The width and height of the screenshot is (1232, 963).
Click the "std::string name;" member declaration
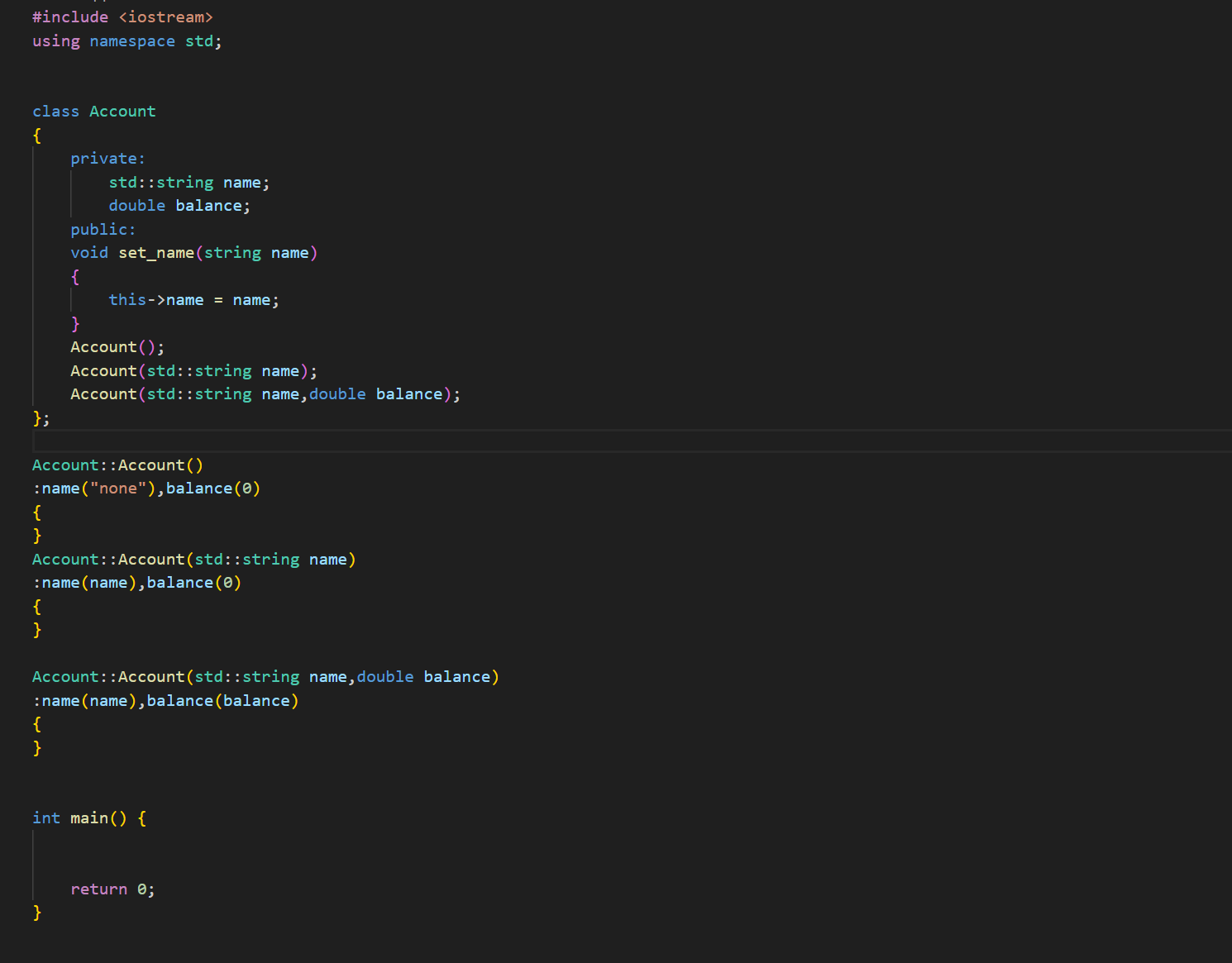[x=189, y=183]
